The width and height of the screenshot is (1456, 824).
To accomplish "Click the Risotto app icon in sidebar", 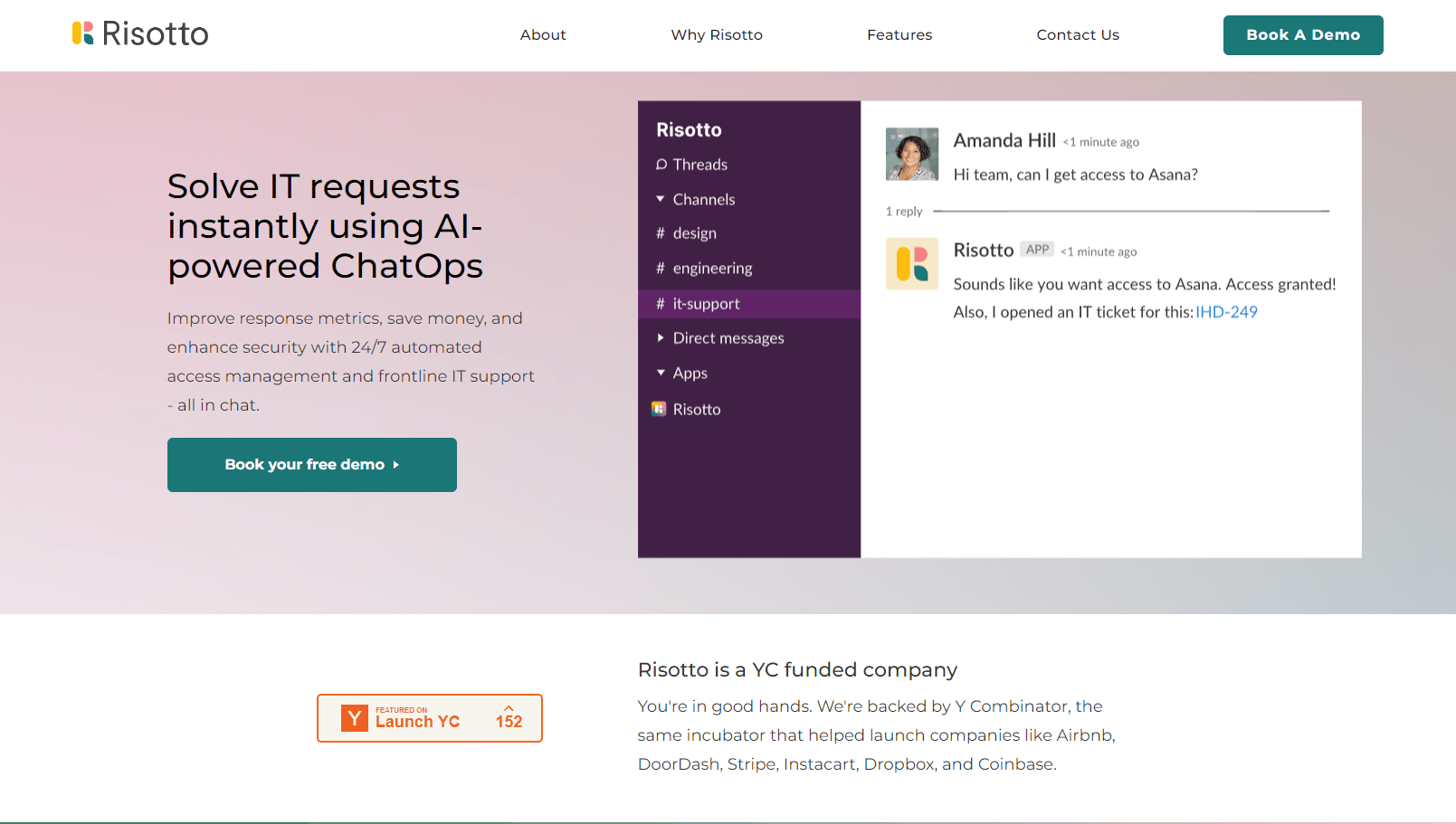I will coord(659,409).
